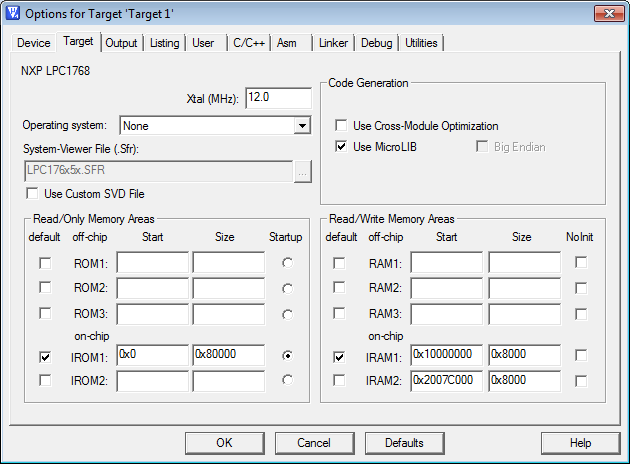The height and width of the screenshot is (464, 630).
Task: Check NoInit for IRAM1
Action: [580, 355]
